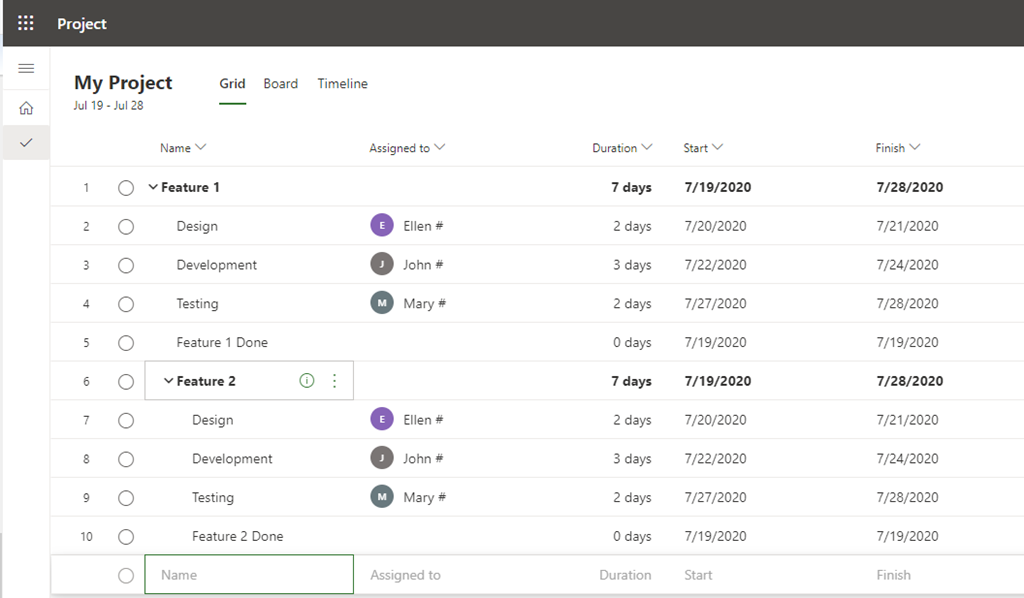Click Mary's avatar on row 9 Testing
The height and width of the screenshot is (598, 1024).
[x=382, y=497]
